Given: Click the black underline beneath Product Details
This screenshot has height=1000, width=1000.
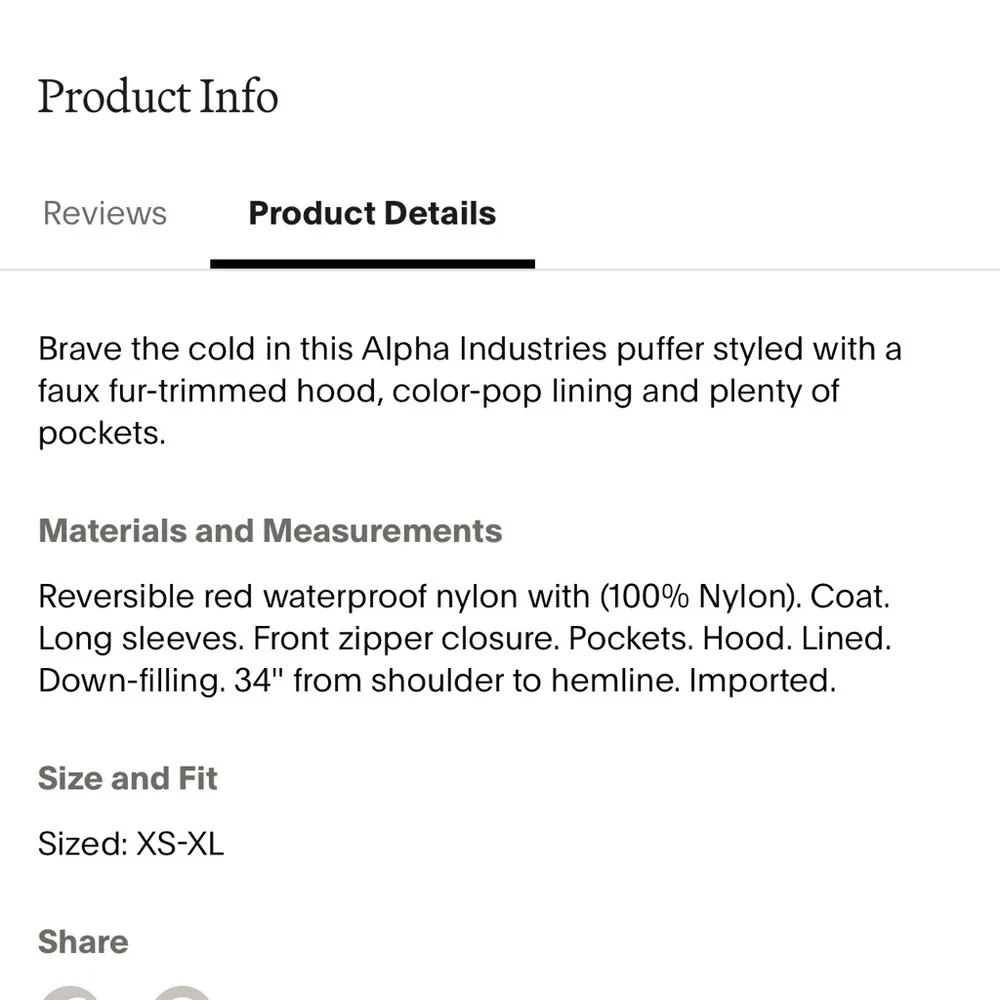Looking at the screenshot, I should coord(372,262).
